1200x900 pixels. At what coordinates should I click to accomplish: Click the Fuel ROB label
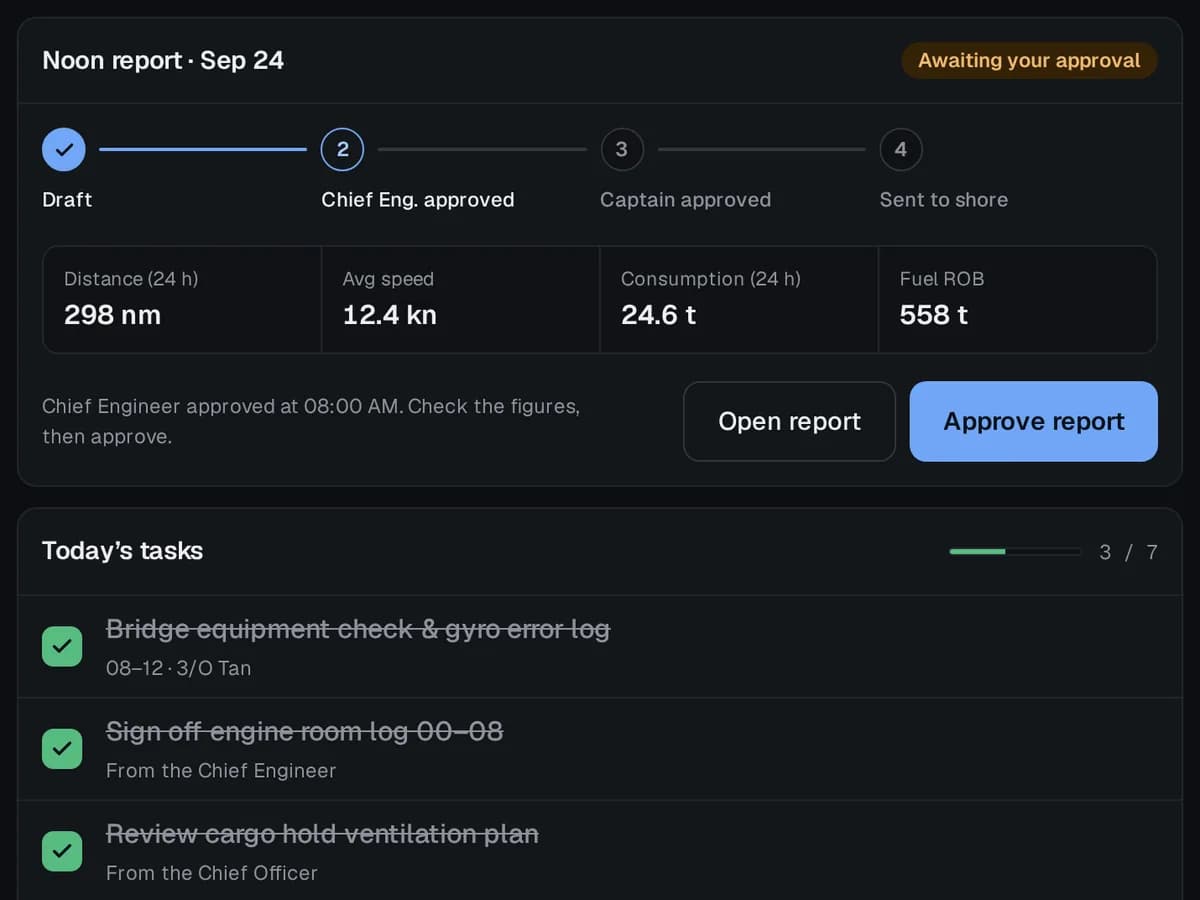point(942,279)
